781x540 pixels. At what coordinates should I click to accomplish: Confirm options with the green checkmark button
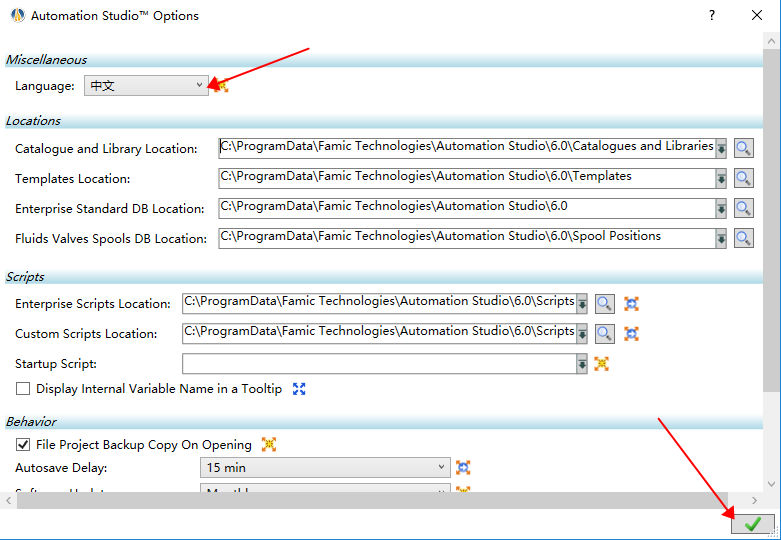coord(753,524)
